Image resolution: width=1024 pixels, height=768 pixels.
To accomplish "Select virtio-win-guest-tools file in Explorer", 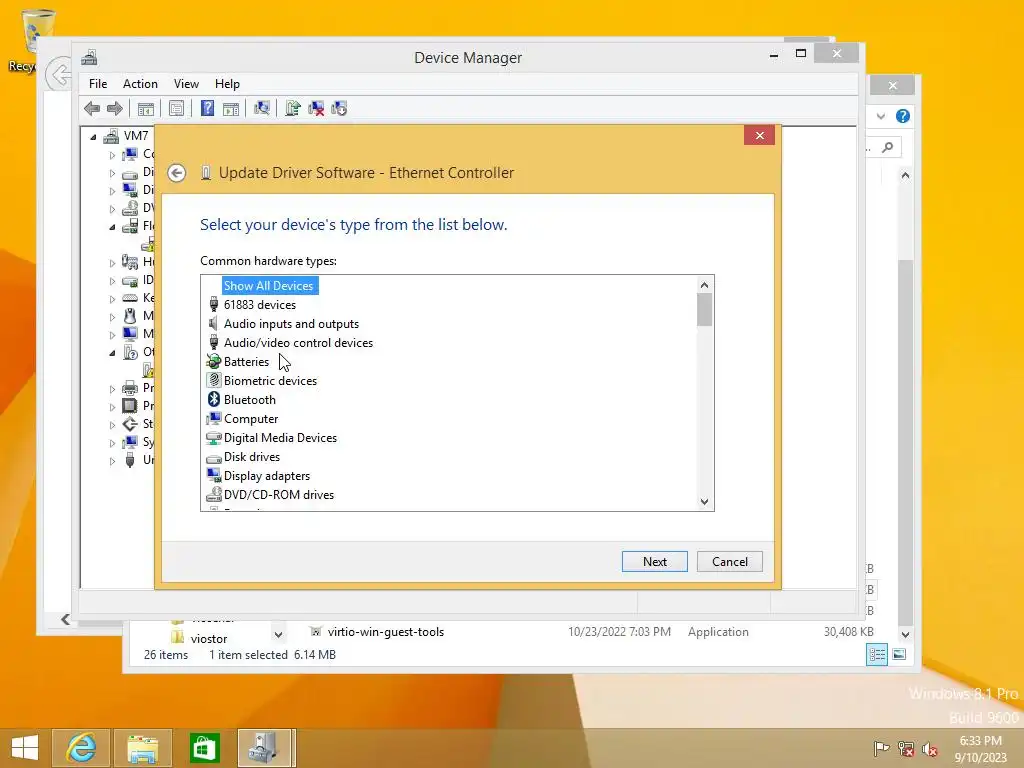I will point(385,632).
